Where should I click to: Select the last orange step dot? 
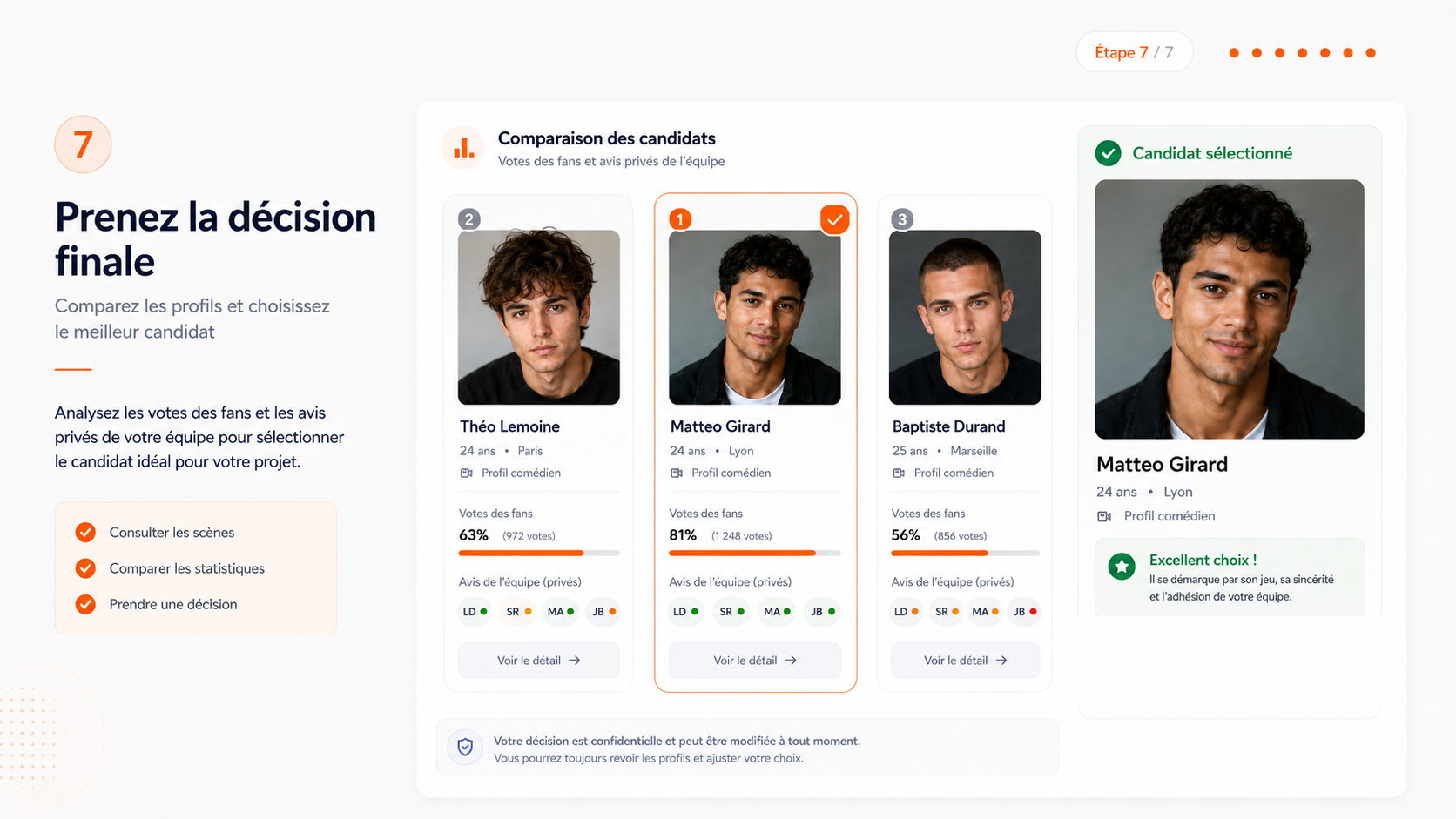pyautogui.click(x=1371, y=53)
